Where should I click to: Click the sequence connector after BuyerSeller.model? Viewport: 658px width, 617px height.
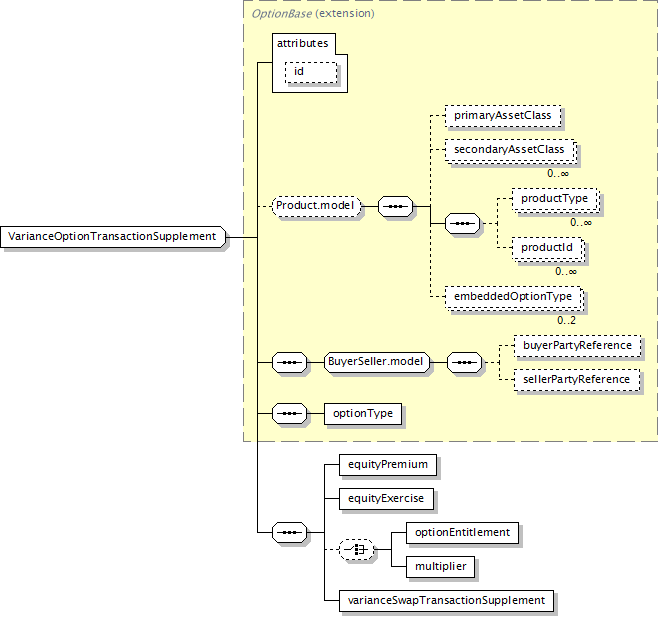click(x=465, y=362)
